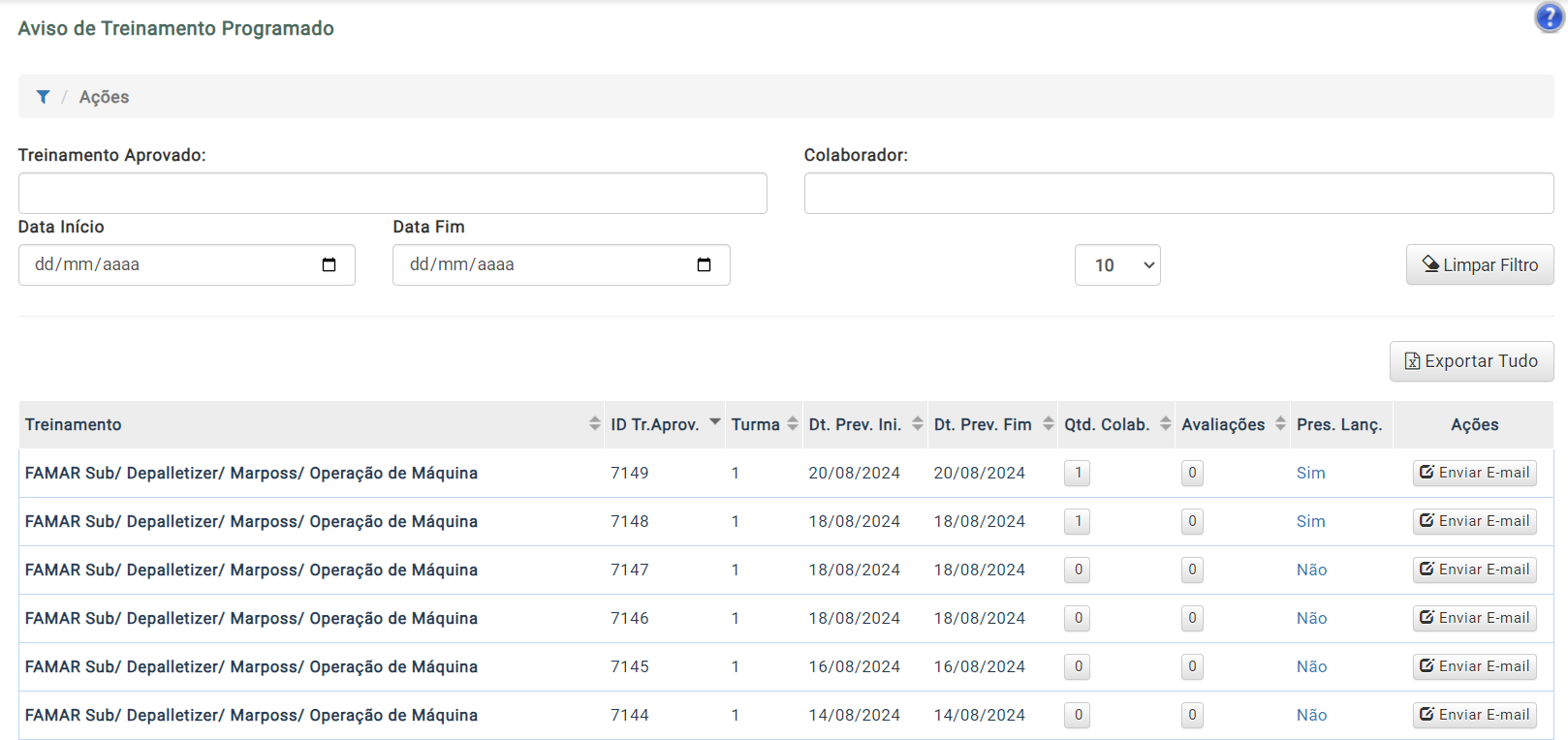1568x740 pixels.
Task: Open Não presence link for ID 7146
Action: 1311,618
